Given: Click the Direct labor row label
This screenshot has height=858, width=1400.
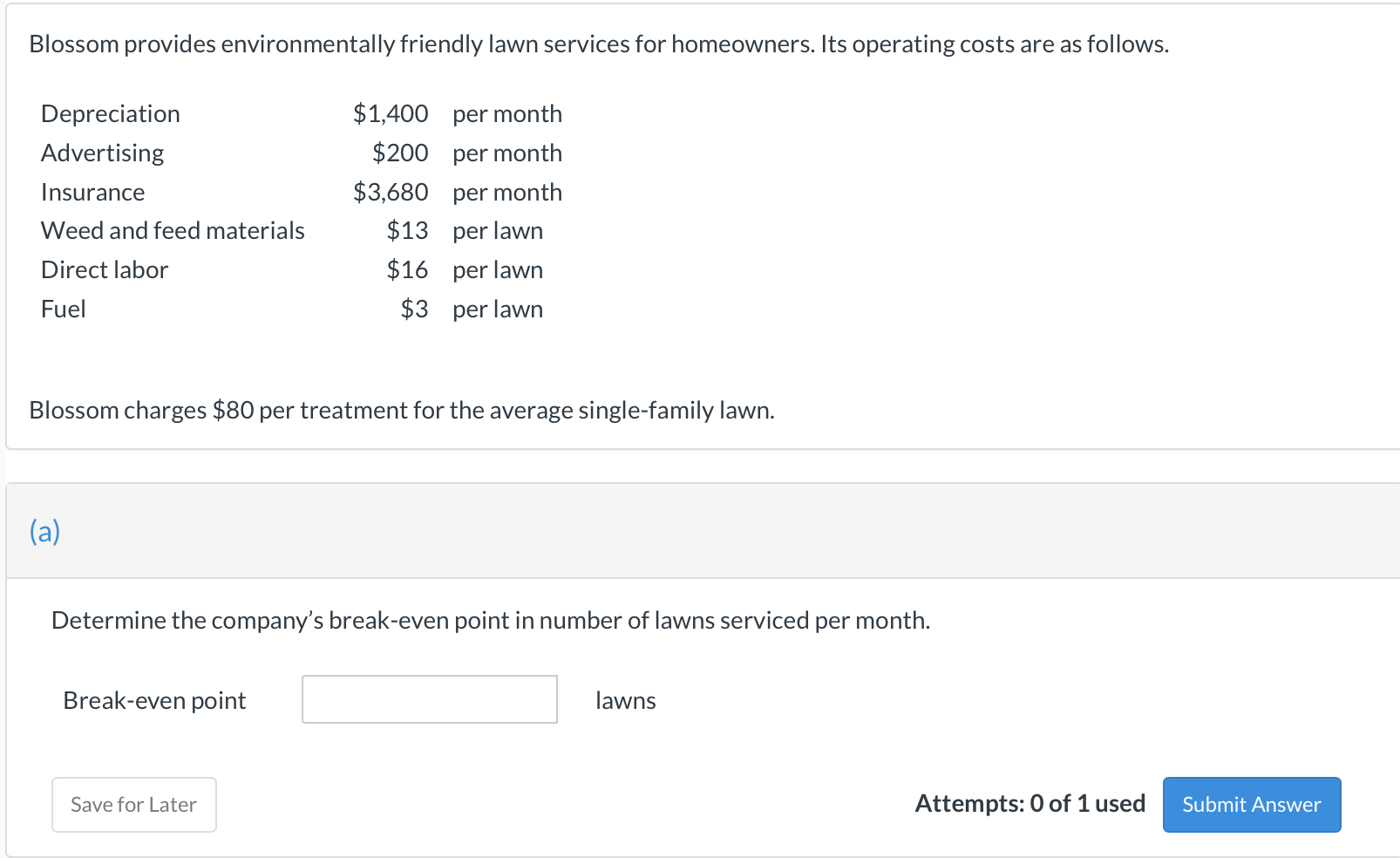Looking at the screenshot, I should click(105, 269).
